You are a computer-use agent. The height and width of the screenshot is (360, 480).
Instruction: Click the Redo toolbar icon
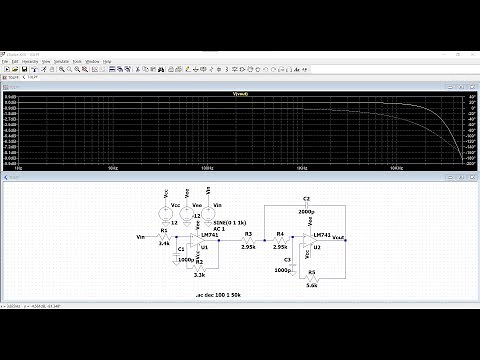273,69
